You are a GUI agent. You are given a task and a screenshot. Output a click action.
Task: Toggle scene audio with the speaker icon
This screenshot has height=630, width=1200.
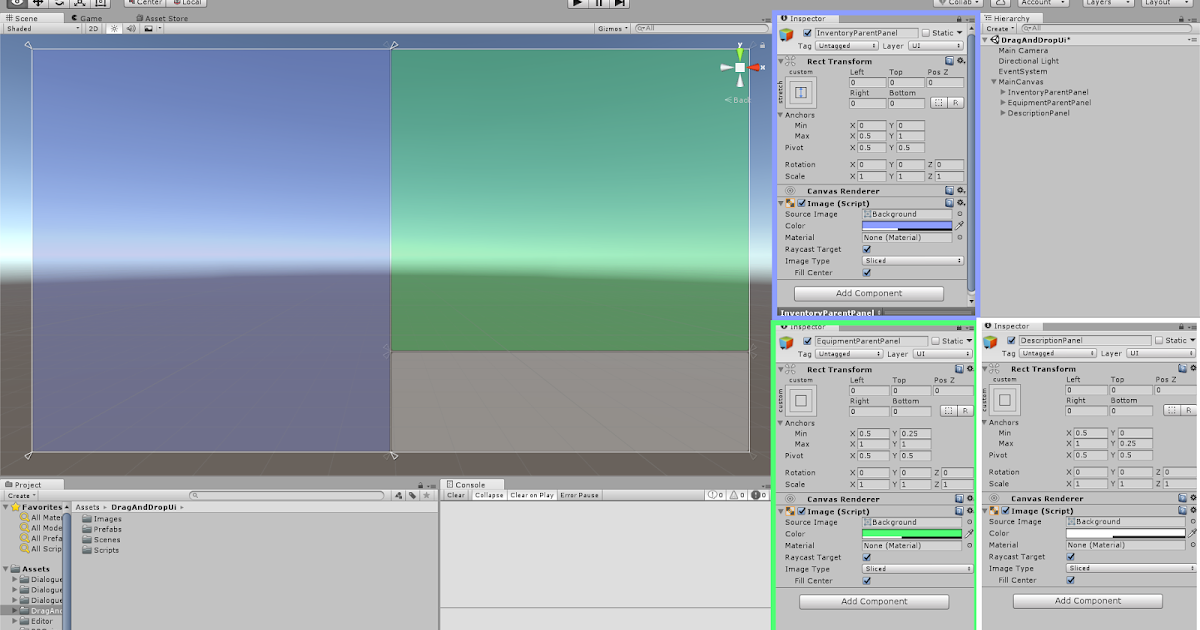[x=132, y=29]
